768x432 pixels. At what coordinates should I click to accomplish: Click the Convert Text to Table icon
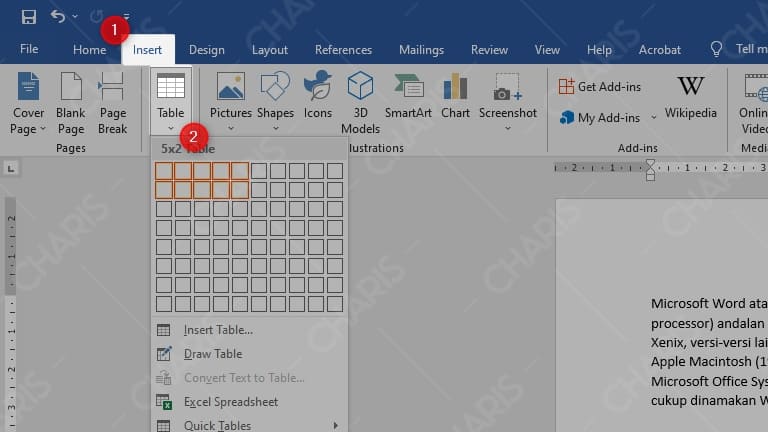pyautogui.click(x=164, y=378)
